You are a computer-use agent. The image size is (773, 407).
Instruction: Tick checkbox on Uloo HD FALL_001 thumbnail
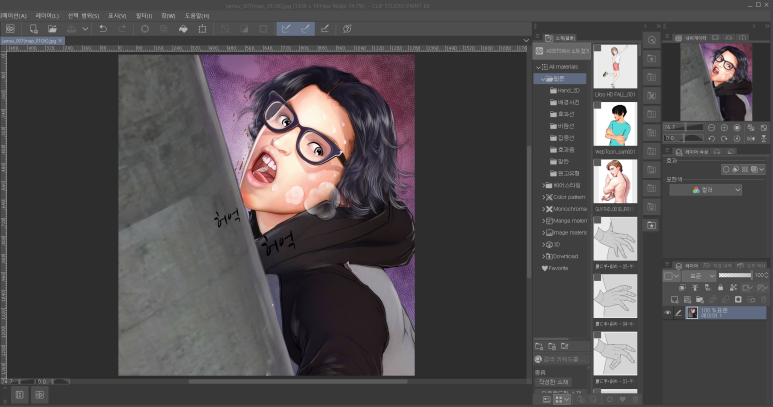pyautogui.click(x=597, y=48)
